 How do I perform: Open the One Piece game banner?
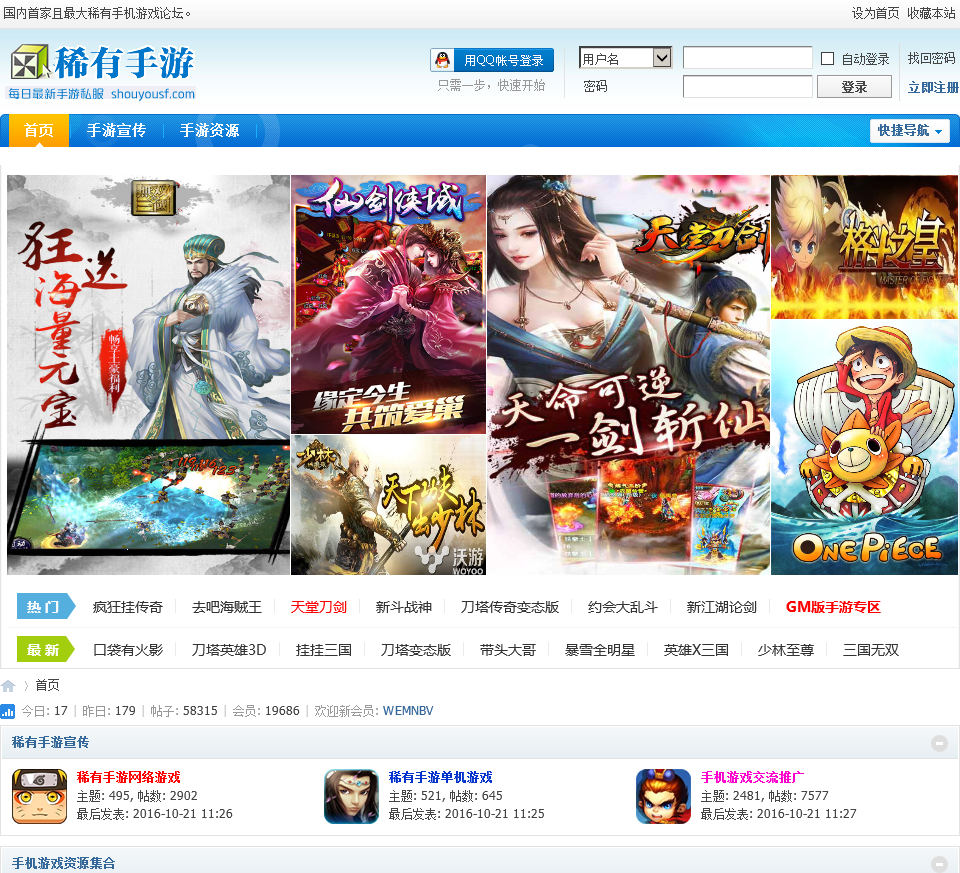pos(864,448)
